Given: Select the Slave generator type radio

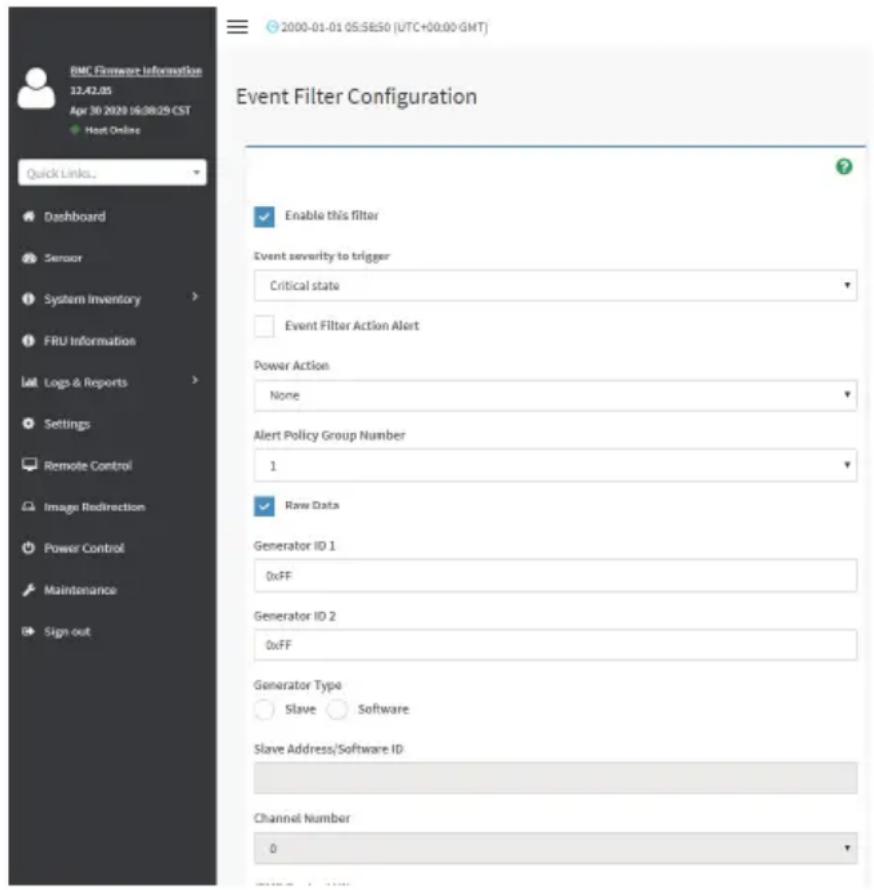Looking at the screenshot, I should click(x=264, y=710).
